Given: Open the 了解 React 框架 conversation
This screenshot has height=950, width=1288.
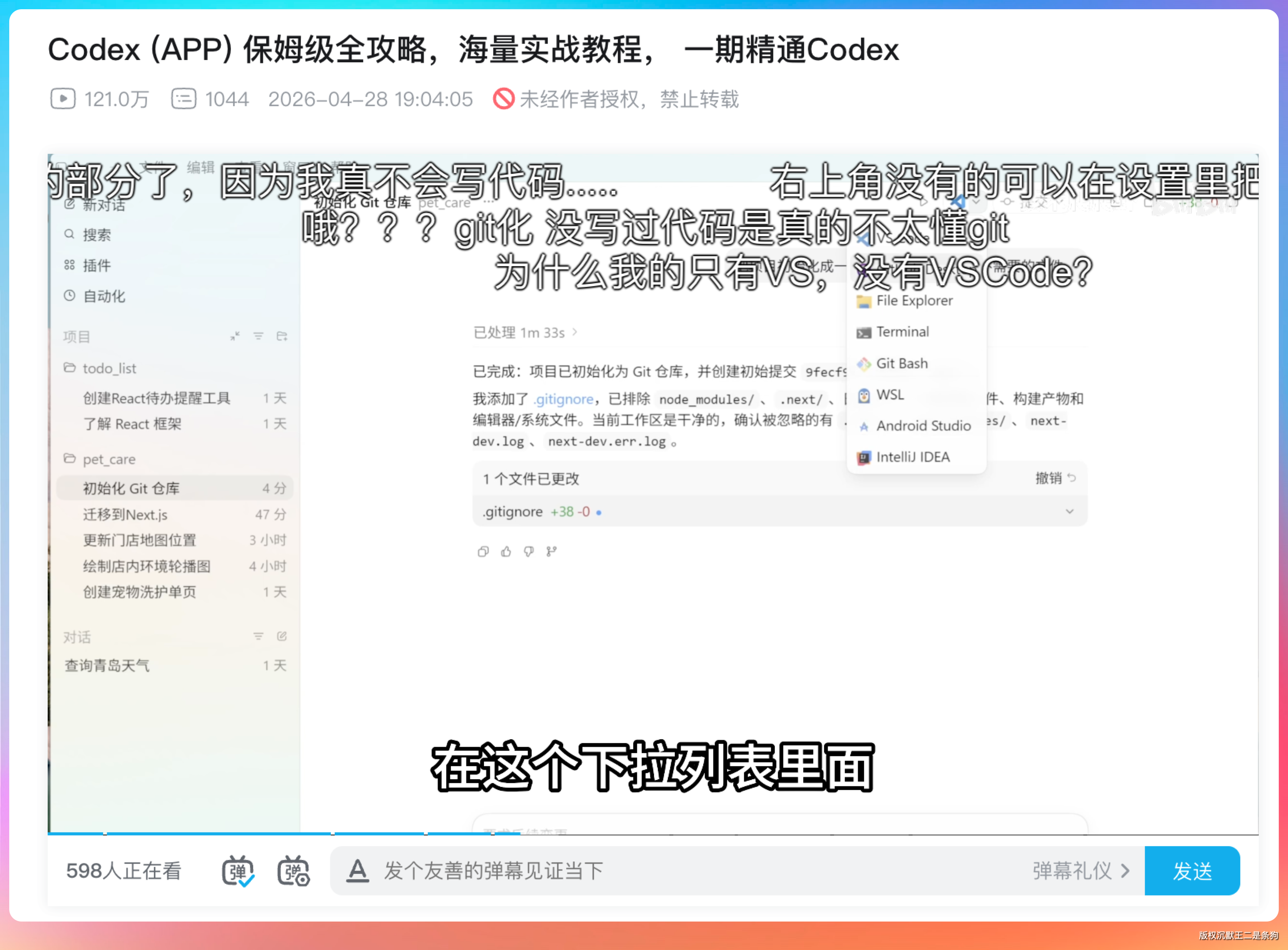Looking at the screenshot, I should click(x=175, y=424).
